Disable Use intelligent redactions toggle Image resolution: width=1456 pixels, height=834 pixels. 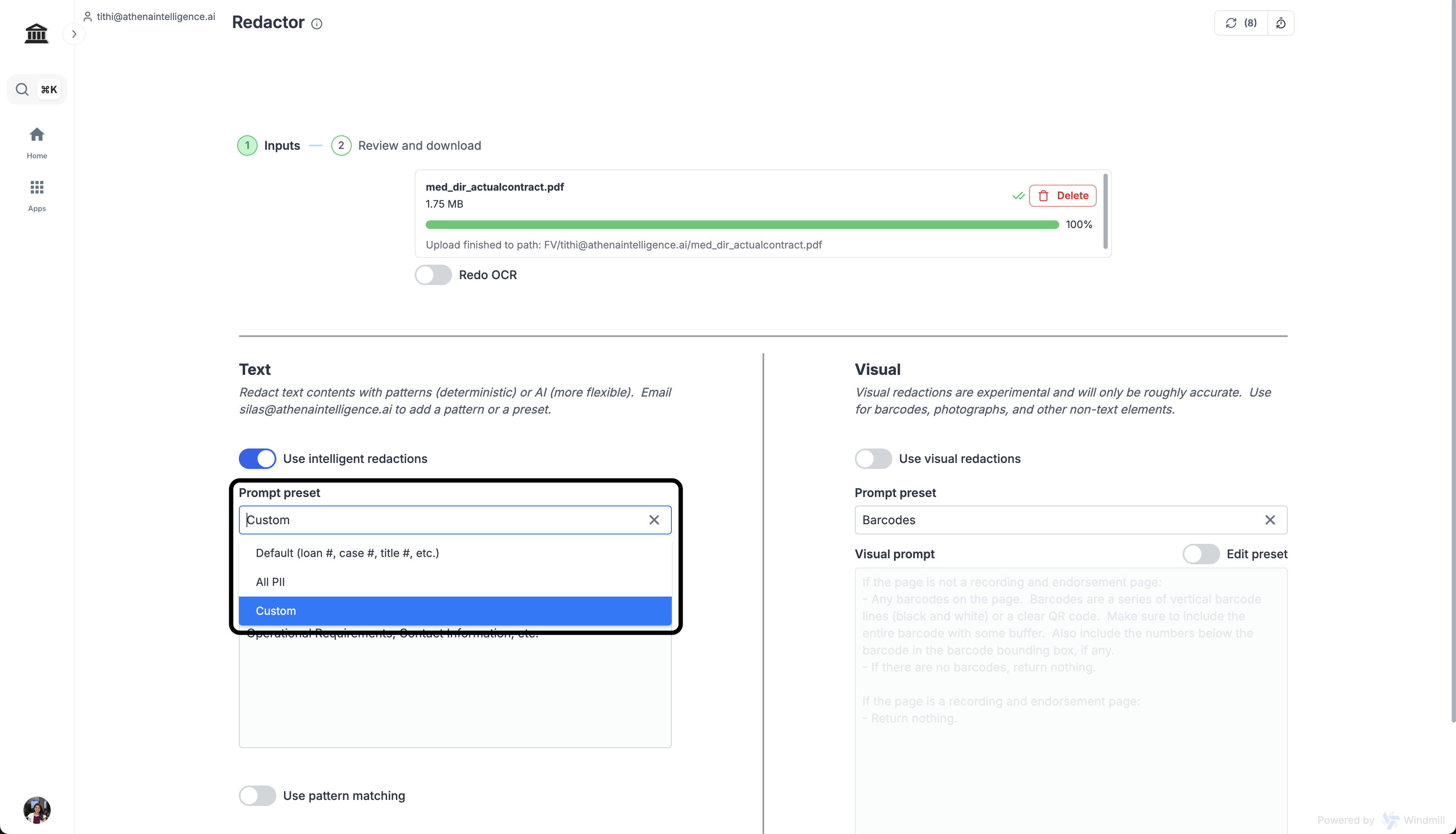pos(257,458)
